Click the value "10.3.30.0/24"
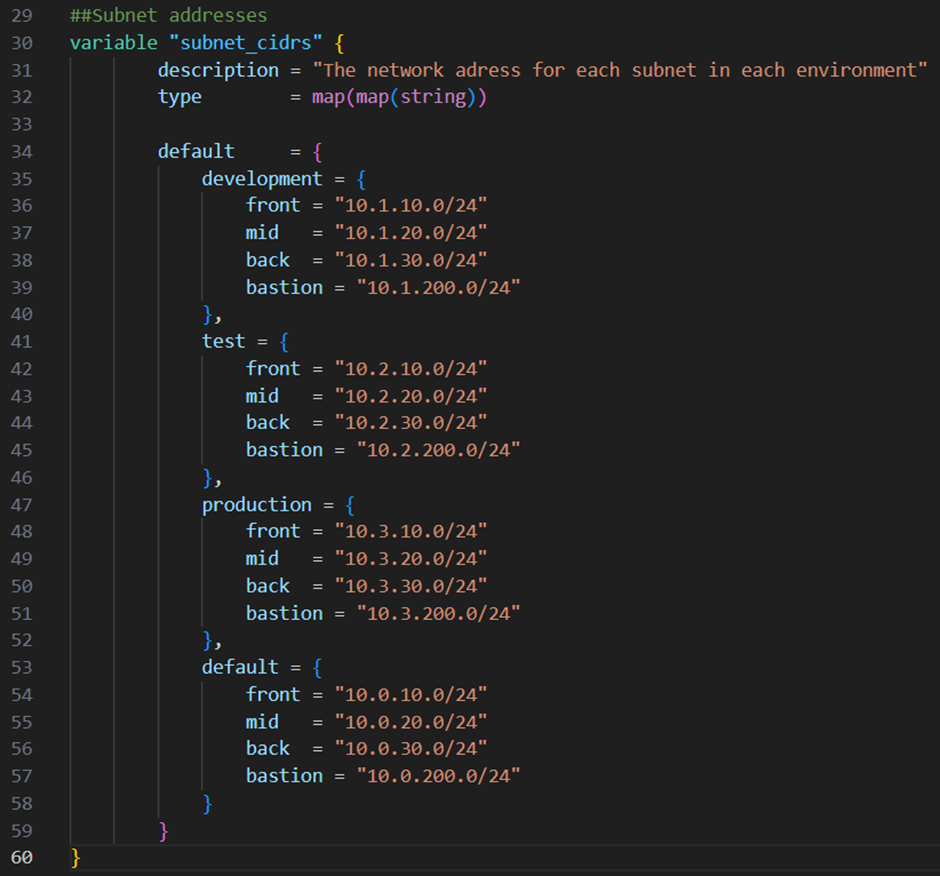The image size is (940, 876). 411,586
